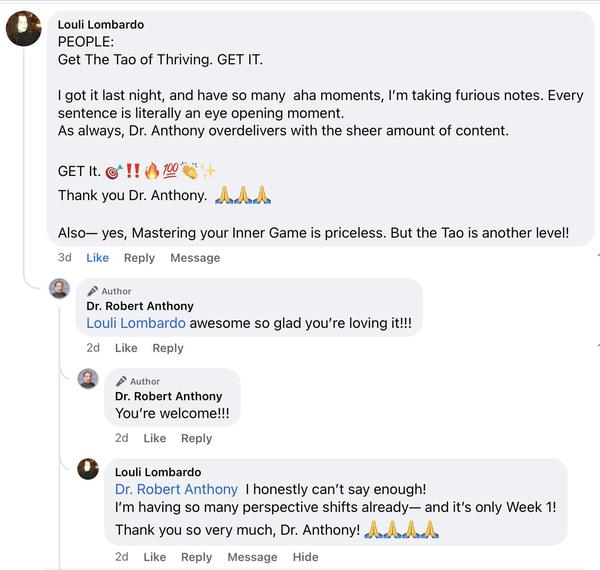Viewport: 600px width, 570px height.
Task: Like the "You're welcome!!!" comment
Action: click(154, 438)
